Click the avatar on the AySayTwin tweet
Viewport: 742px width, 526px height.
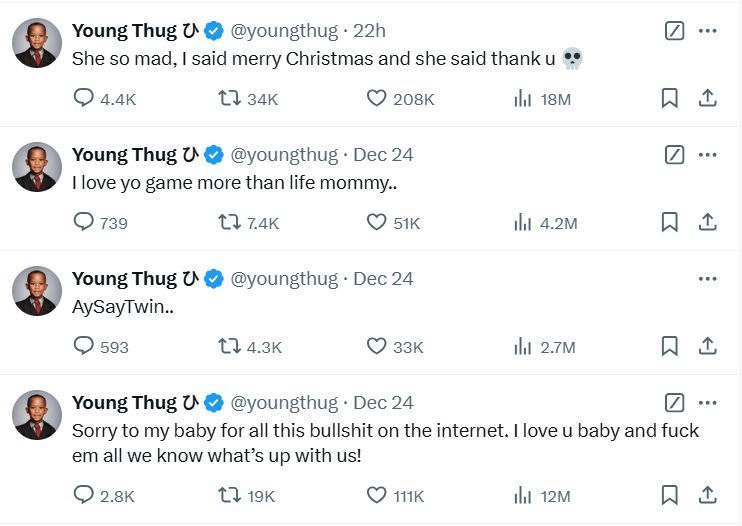tap(37, 291)
